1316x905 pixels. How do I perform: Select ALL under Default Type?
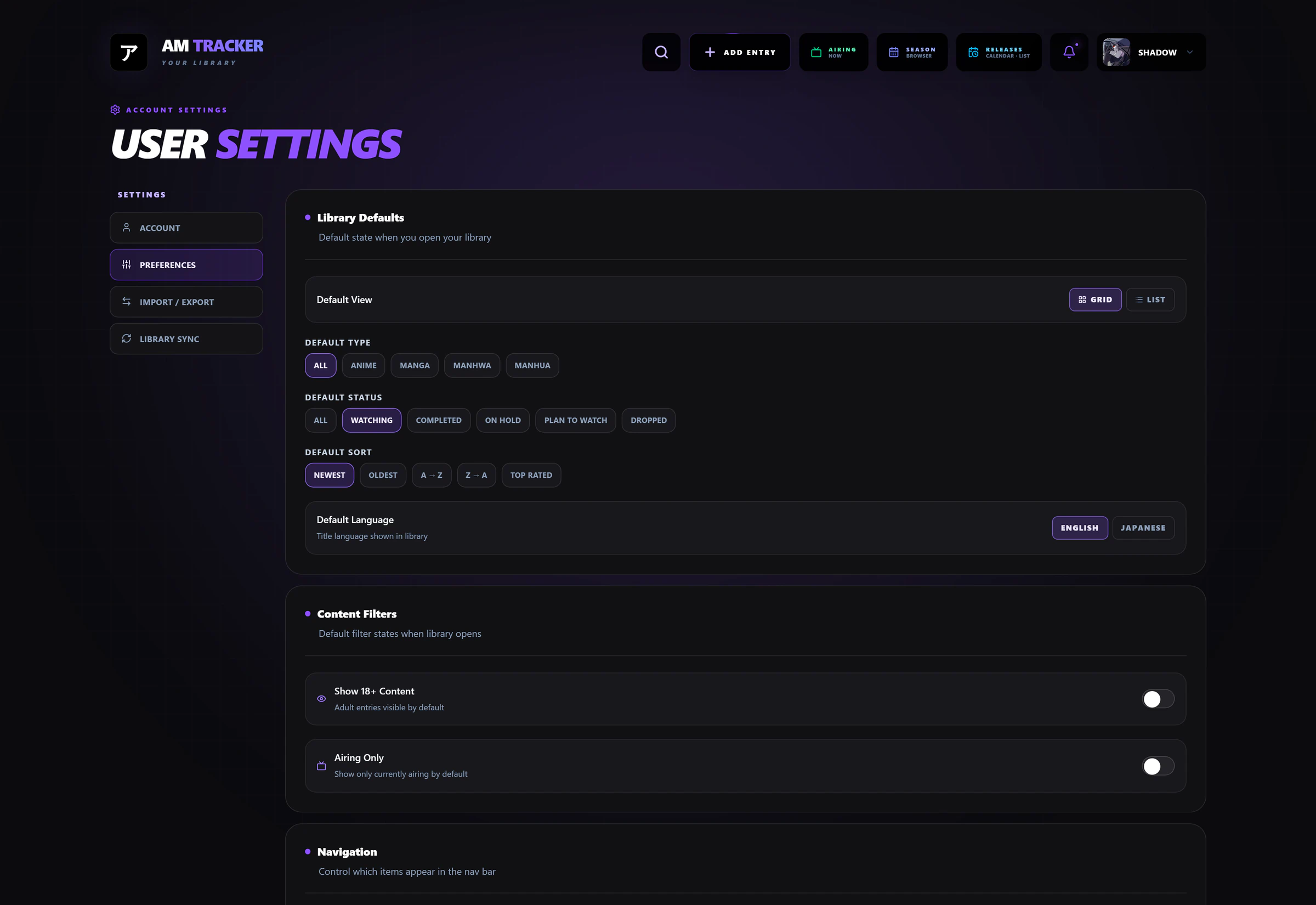321,365
